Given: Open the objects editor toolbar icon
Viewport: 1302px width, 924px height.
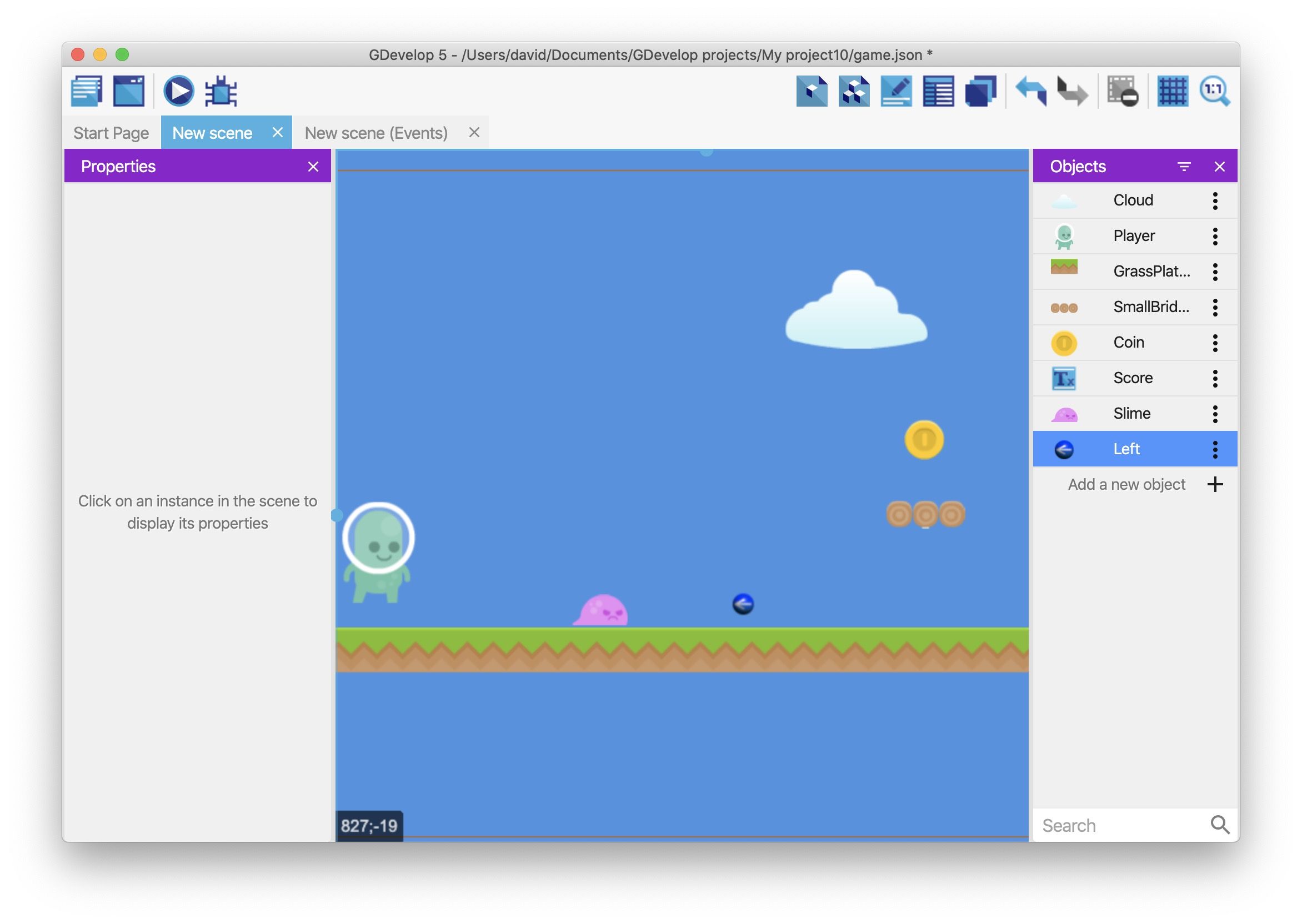Looking at the screenshot, I should [812, 91].
